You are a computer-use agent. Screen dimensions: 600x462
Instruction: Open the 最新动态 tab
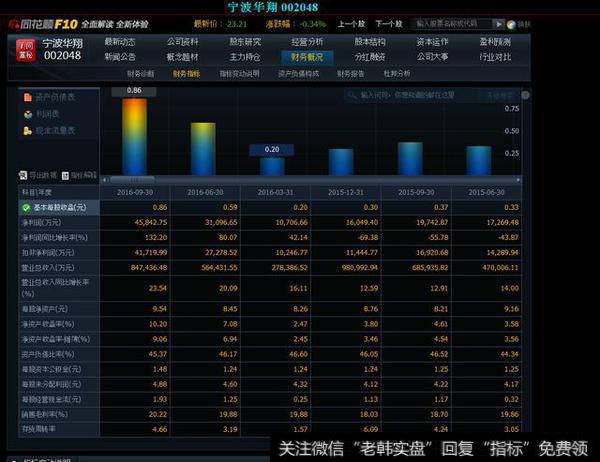120,42
